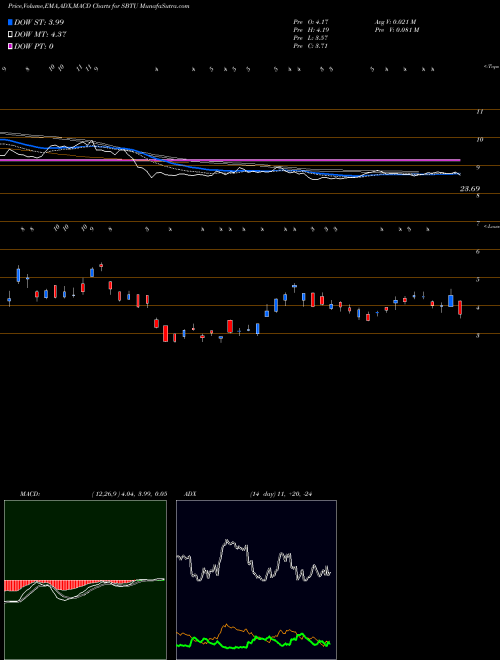Image resolution: width=500 pixels, height=660 pixels.
Task: Click the 'Pre C: 3.71' value
Action: pos(311,46)
